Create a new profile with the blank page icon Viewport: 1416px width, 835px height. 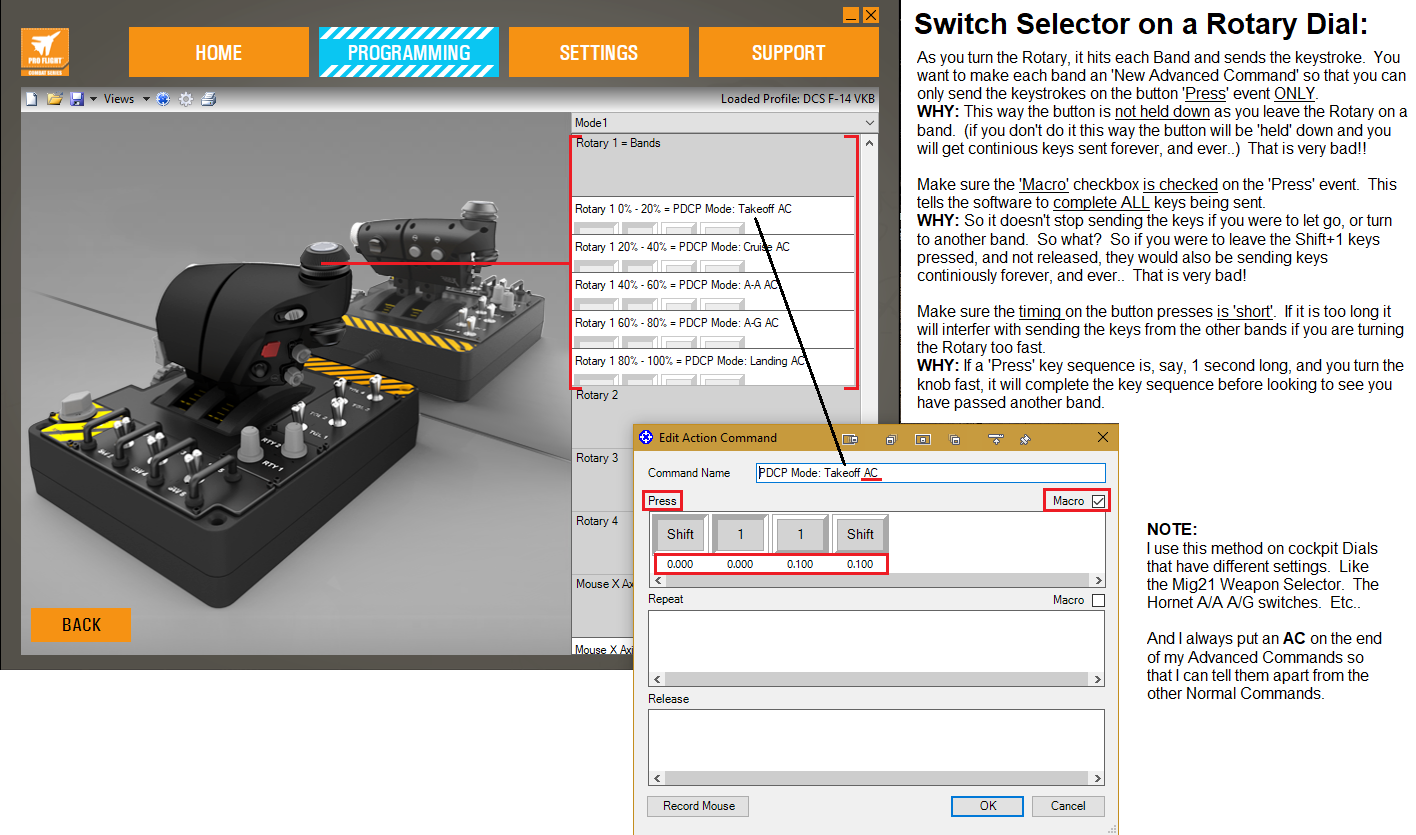tap(31, 99)
